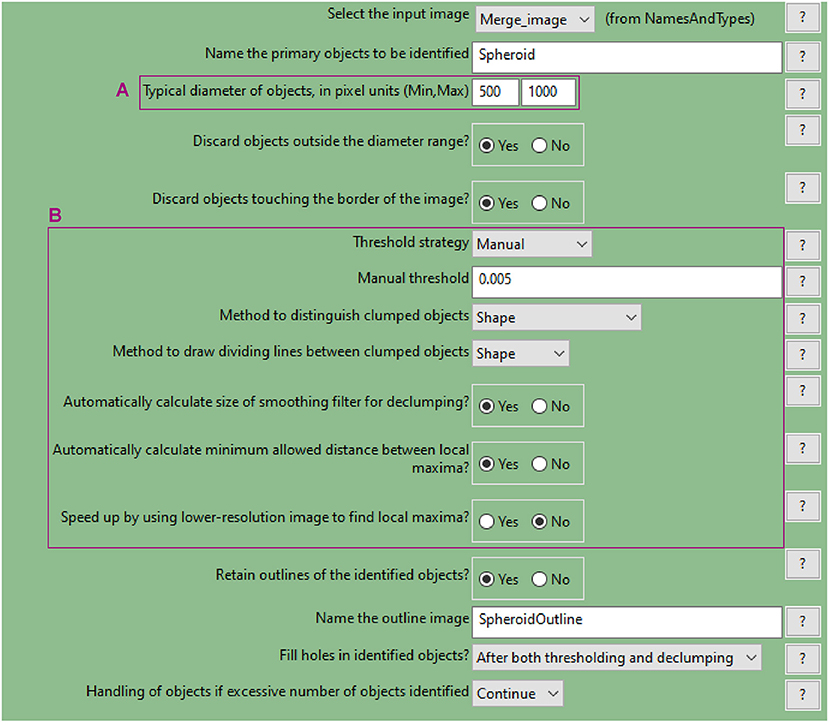Open help for Fill holes in identified objects
Screen dimensions: 829x725
[802, 658]
